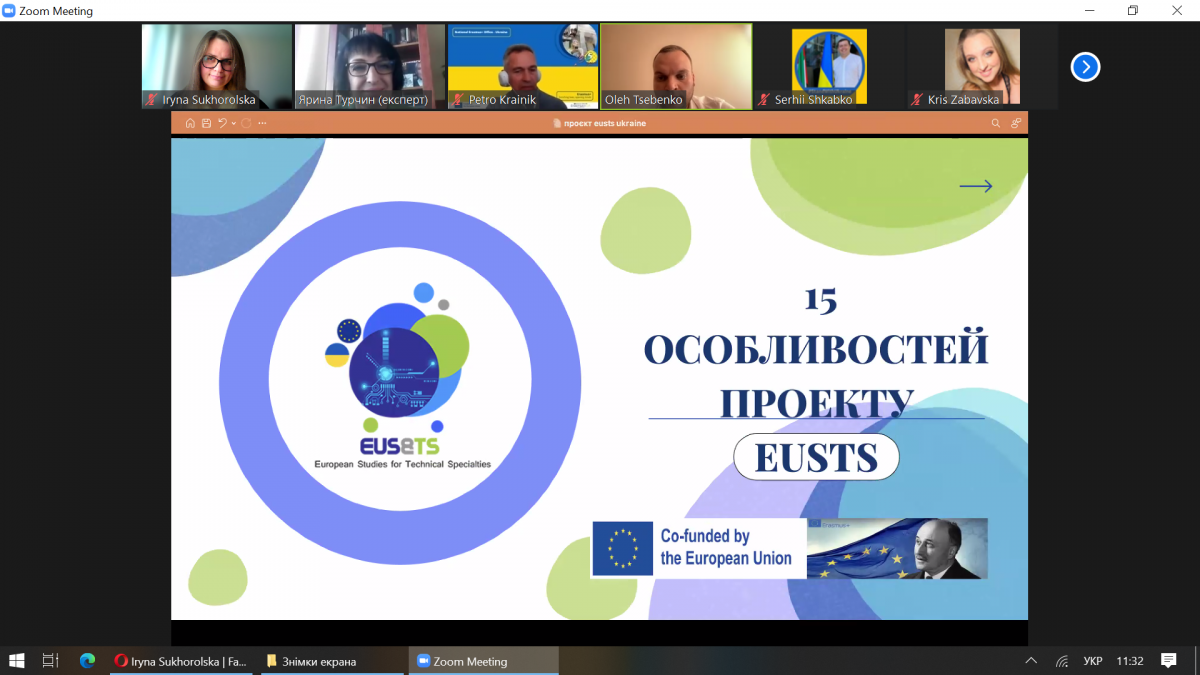Select Petro Krainik's video thumbnail
Image resolution: width=1200 pixels, height=675 pixels.
523,67
